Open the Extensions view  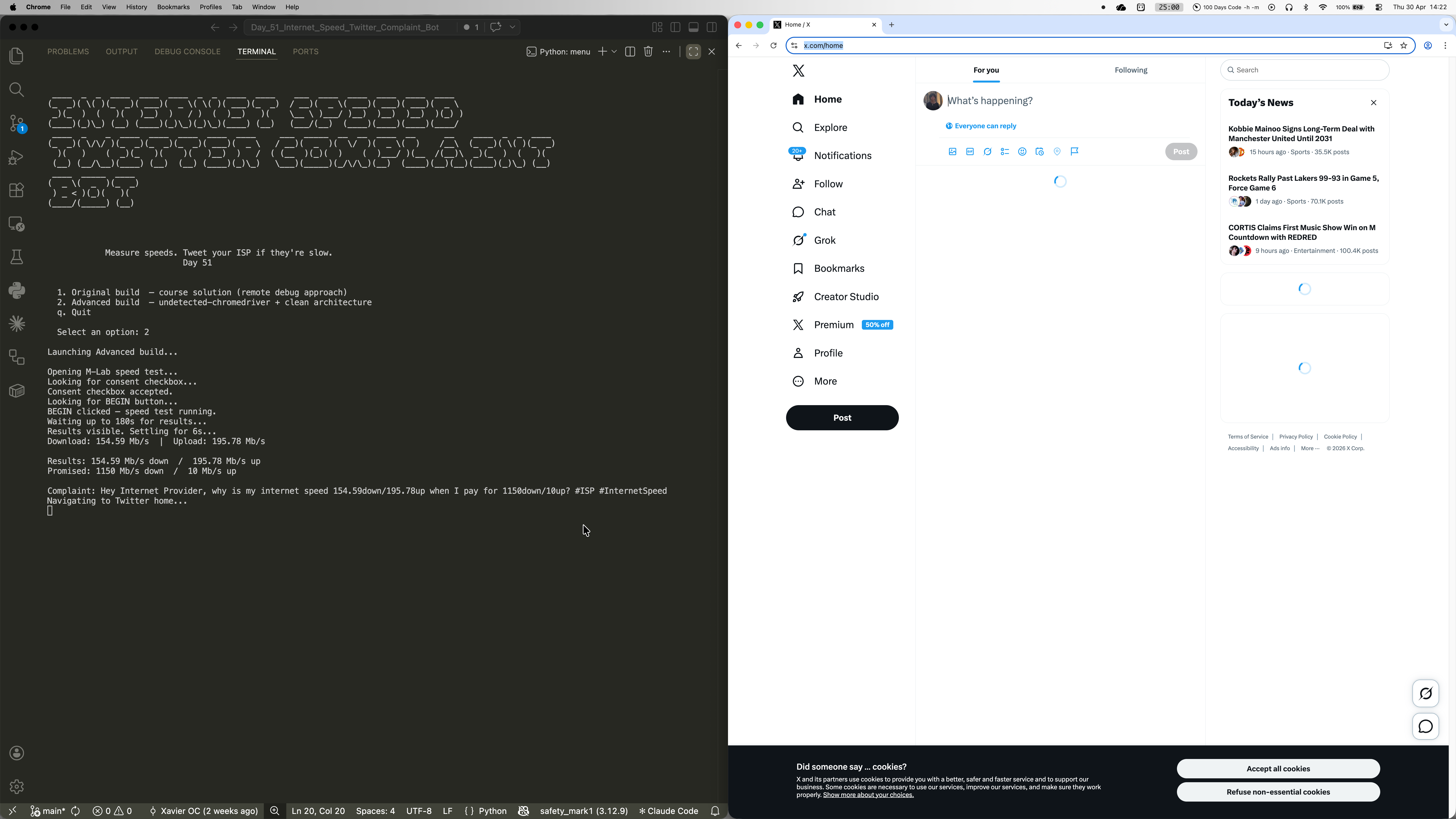pyautogui.click(x=16, y=190)
